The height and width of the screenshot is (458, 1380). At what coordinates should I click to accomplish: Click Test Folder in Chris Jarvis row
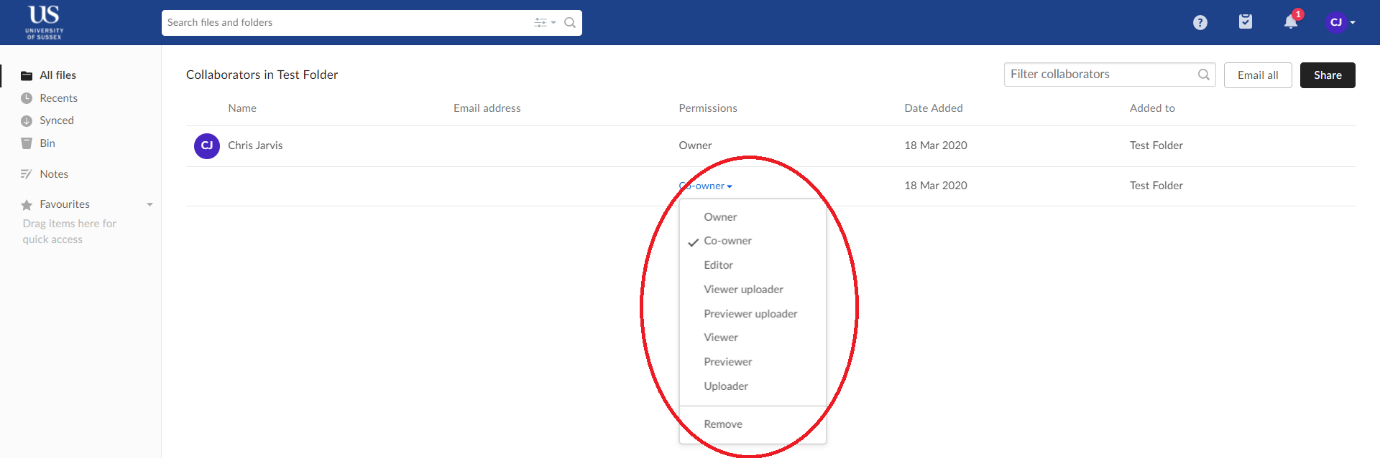pyautogui.click(x=1156, y=146)
